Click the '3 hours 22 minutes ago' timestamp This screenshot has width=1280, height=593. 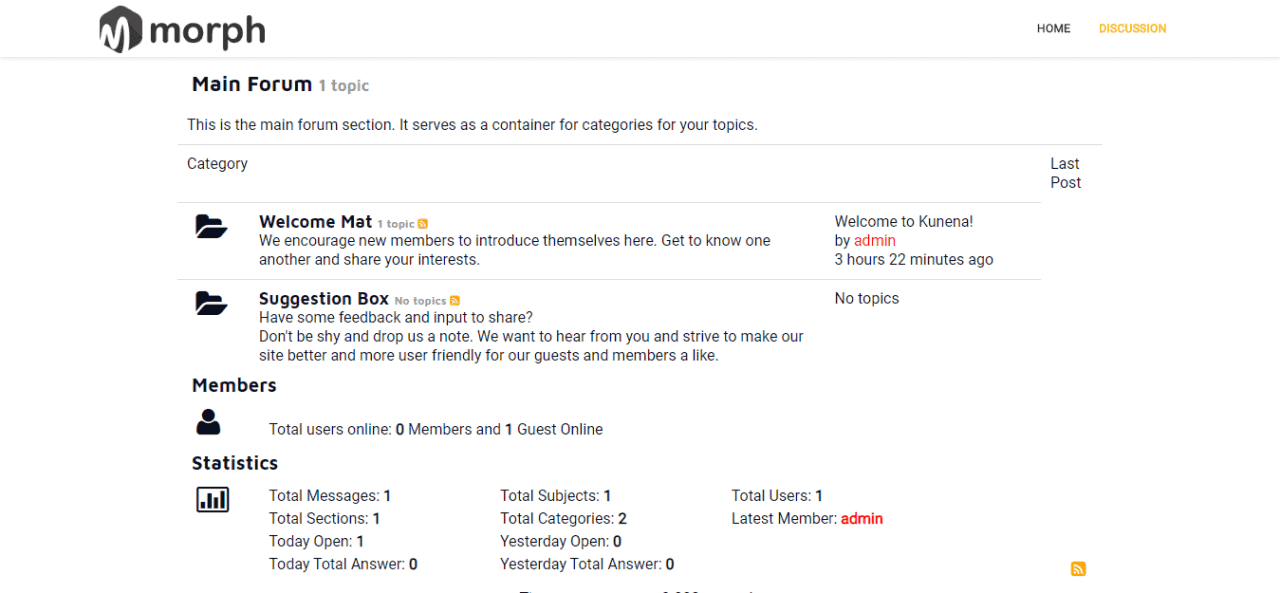pos(914,260)
